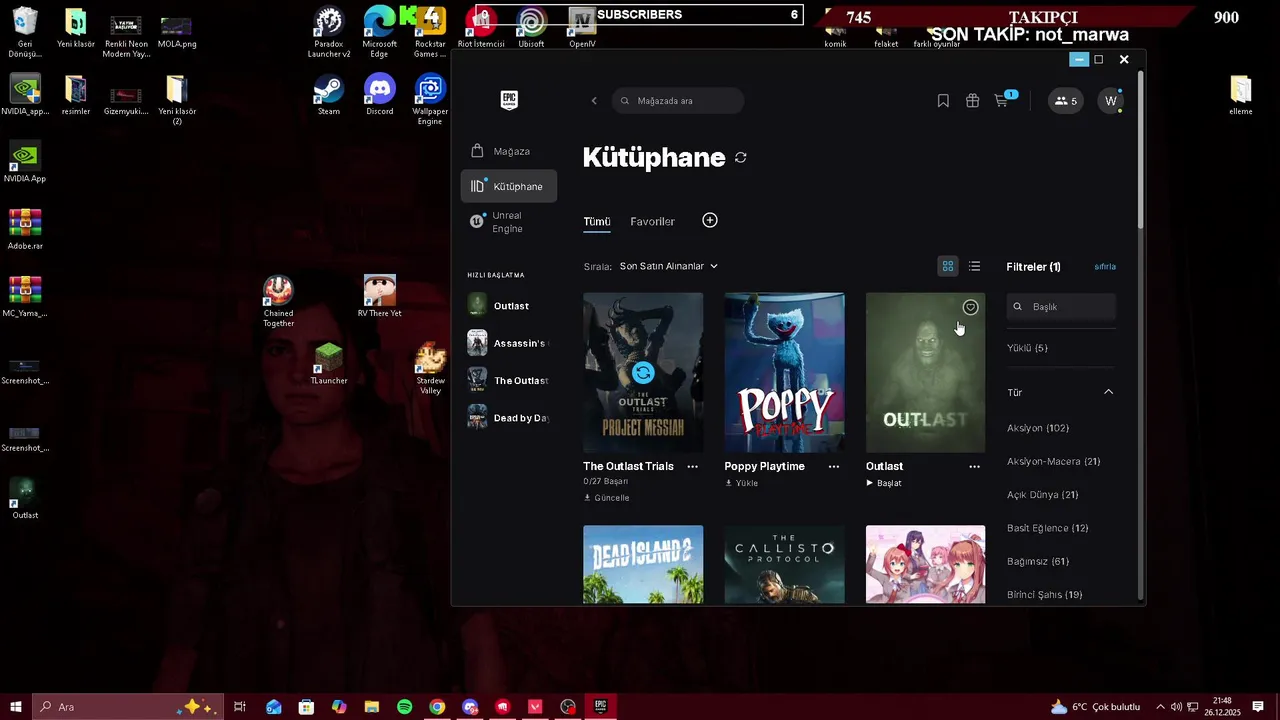Add a new collection with plus icon
The height and width of the screenshot is (720, 1280).
pos(710,220)
